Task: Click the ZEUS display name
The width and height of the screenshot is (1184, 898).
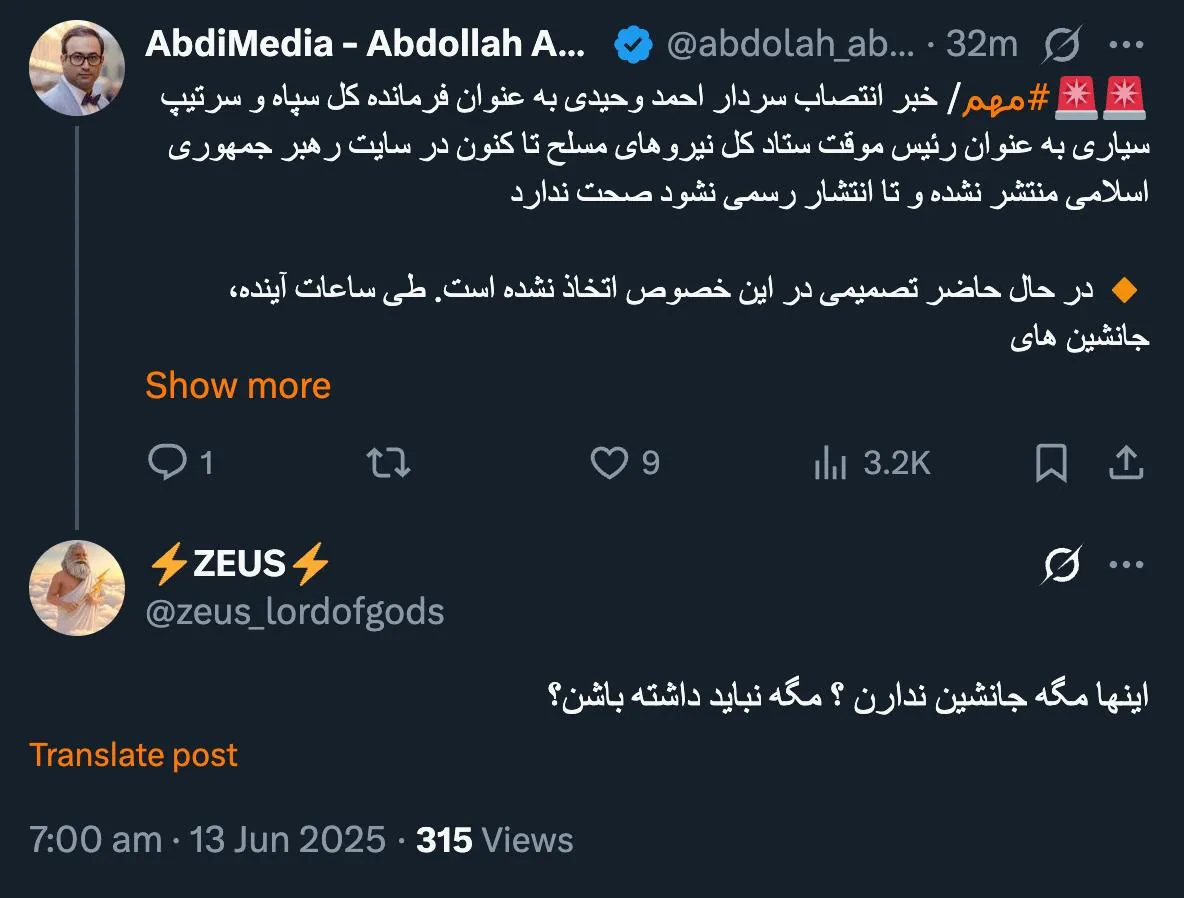Action: pyautogui.click(x=233, y=563)
